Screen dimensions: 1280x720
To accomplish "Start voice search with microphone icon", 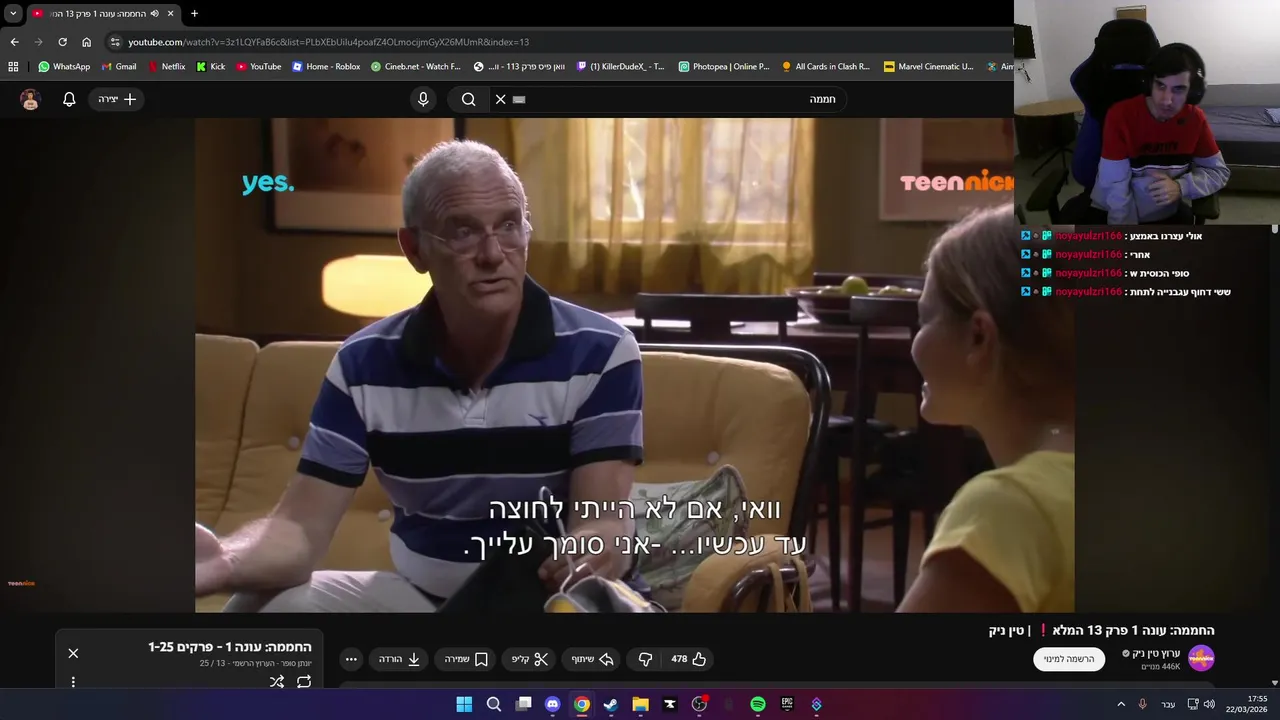I will [x=423, y=99].
